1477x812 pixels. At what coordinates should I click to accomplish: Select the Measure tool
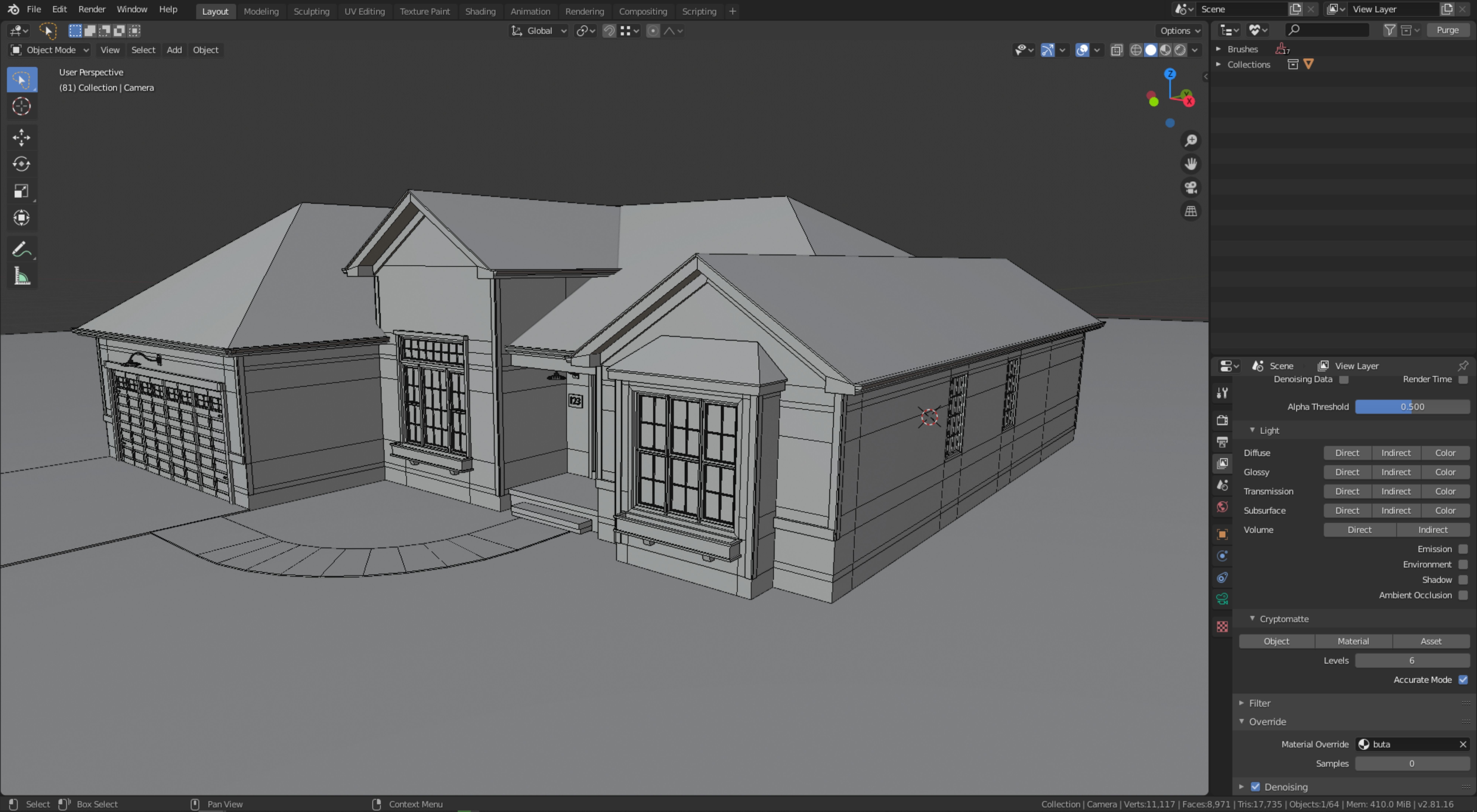pos(22,276)
